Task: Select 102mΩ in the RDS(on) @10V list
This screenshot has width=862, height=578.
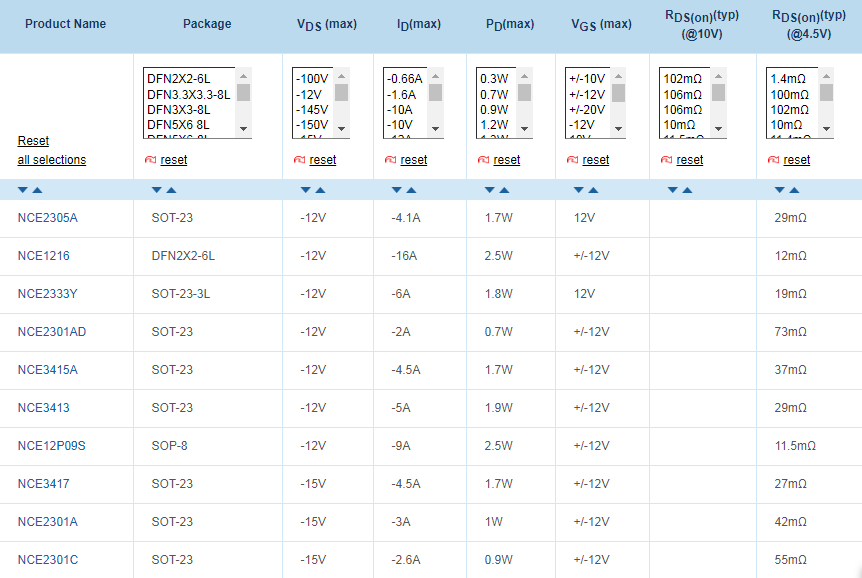Action: (683, 79)
